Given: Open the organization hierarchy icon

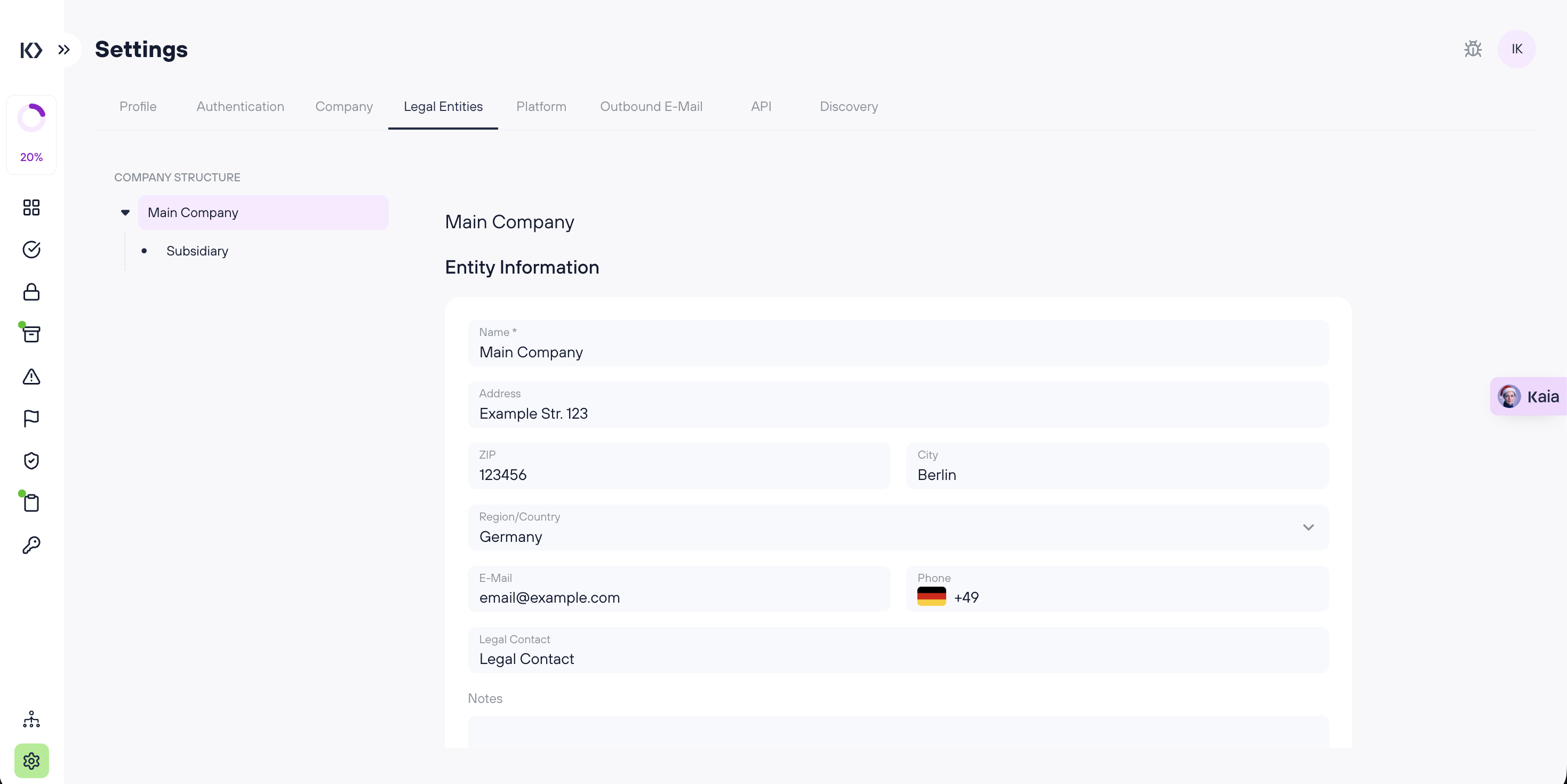Looking at the screenshot, I should click(x=31, y=719).
